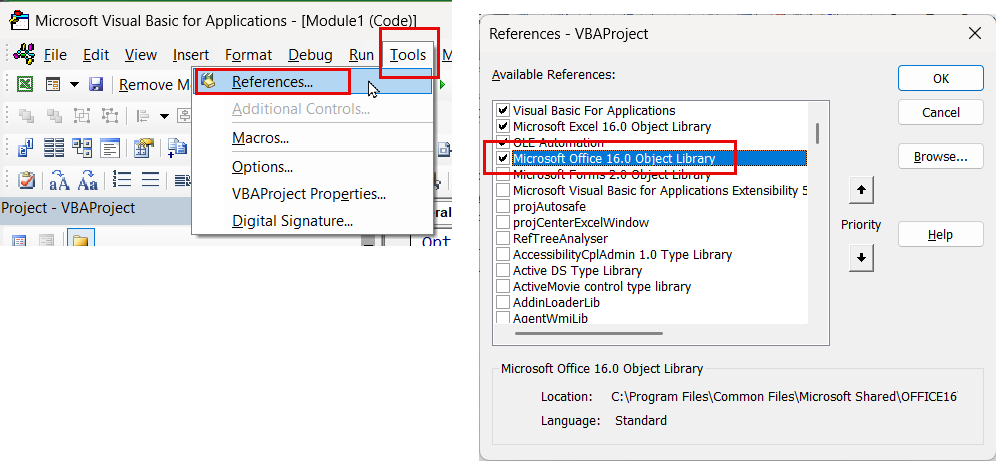Screen dimensions: 996x461
Task: Click the Ungroup controls icon
Action: pos(110,116)
